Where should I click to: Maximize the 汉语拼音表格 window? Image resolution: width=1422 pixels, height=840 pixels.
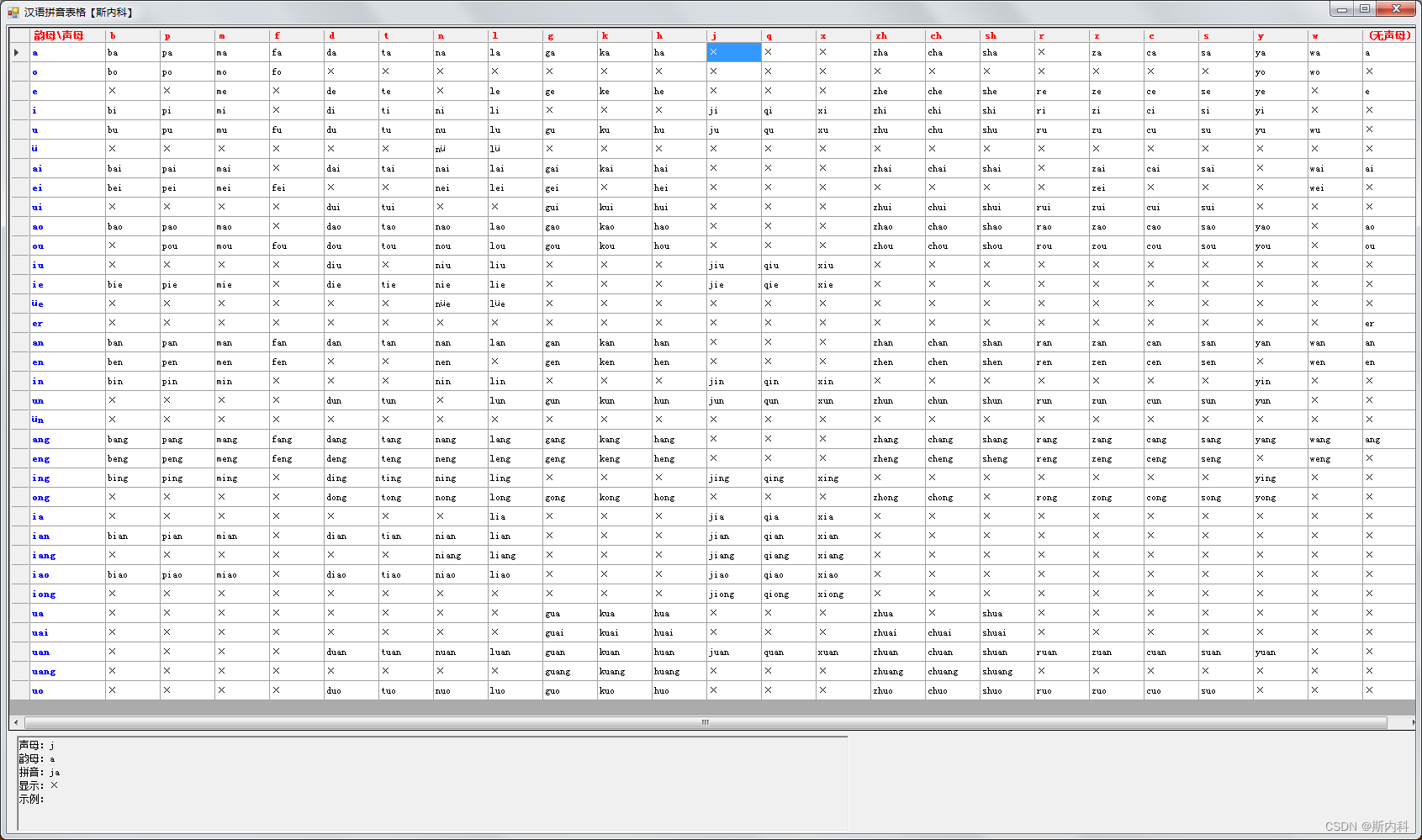click(1364, 8)
